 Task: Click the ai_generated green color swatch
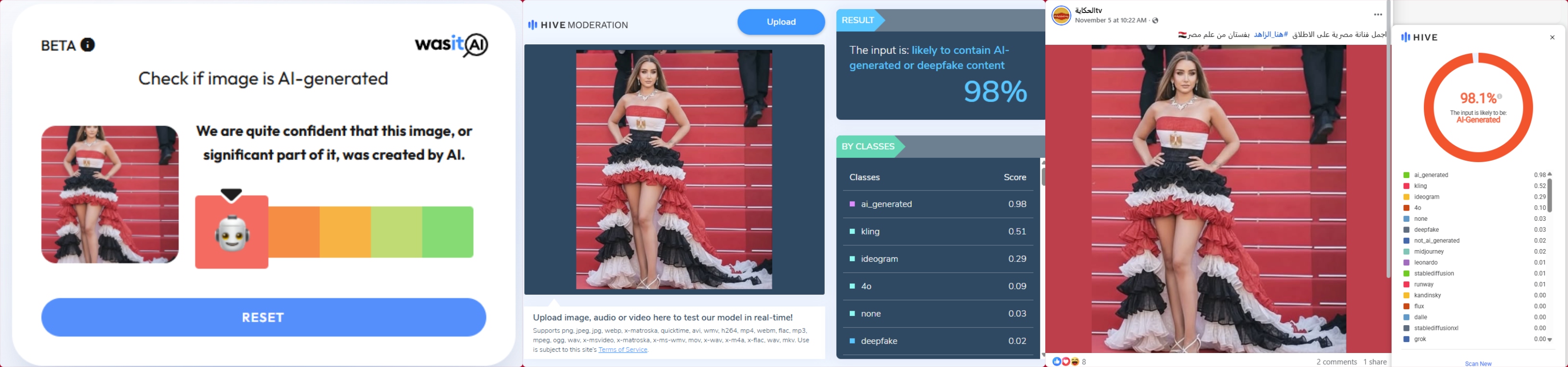coord(1407,175)
